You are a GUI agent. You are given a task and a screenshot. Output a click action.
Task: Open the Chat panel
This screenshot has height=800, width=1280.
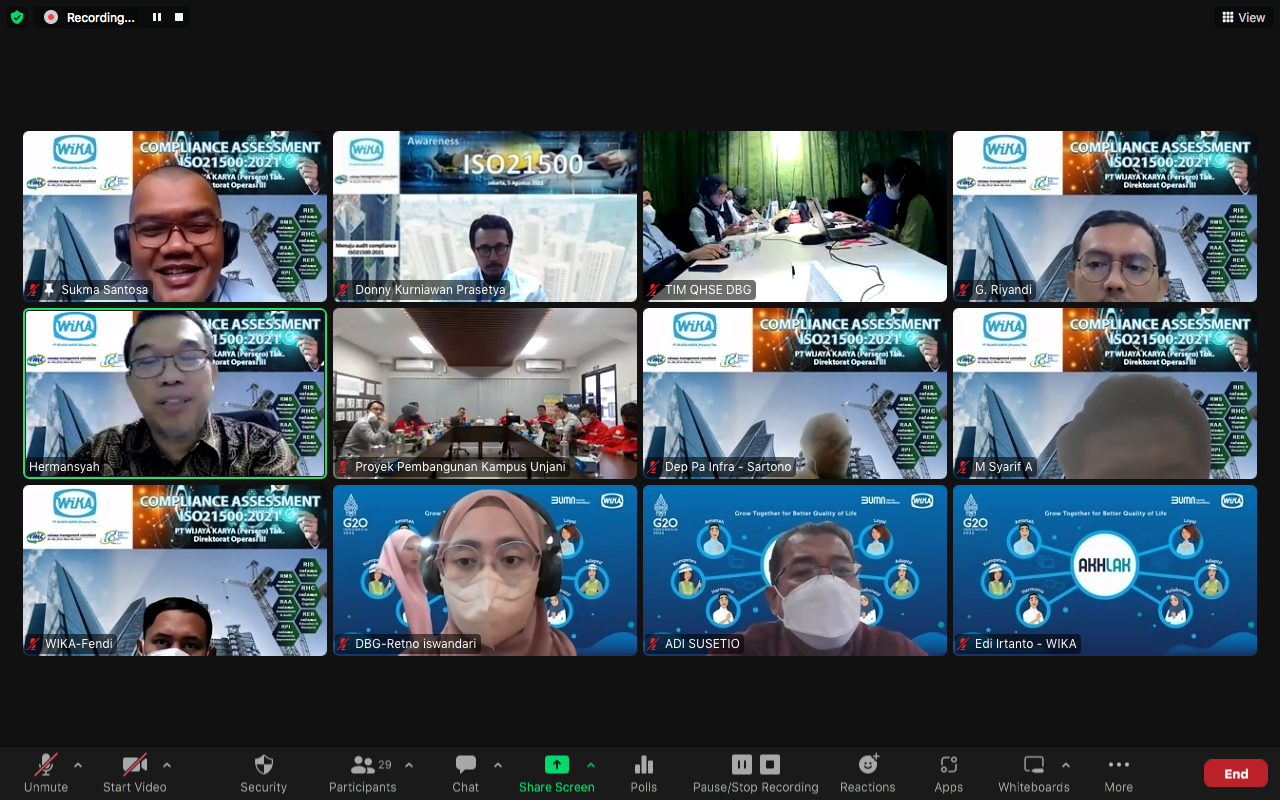point(465,772)
